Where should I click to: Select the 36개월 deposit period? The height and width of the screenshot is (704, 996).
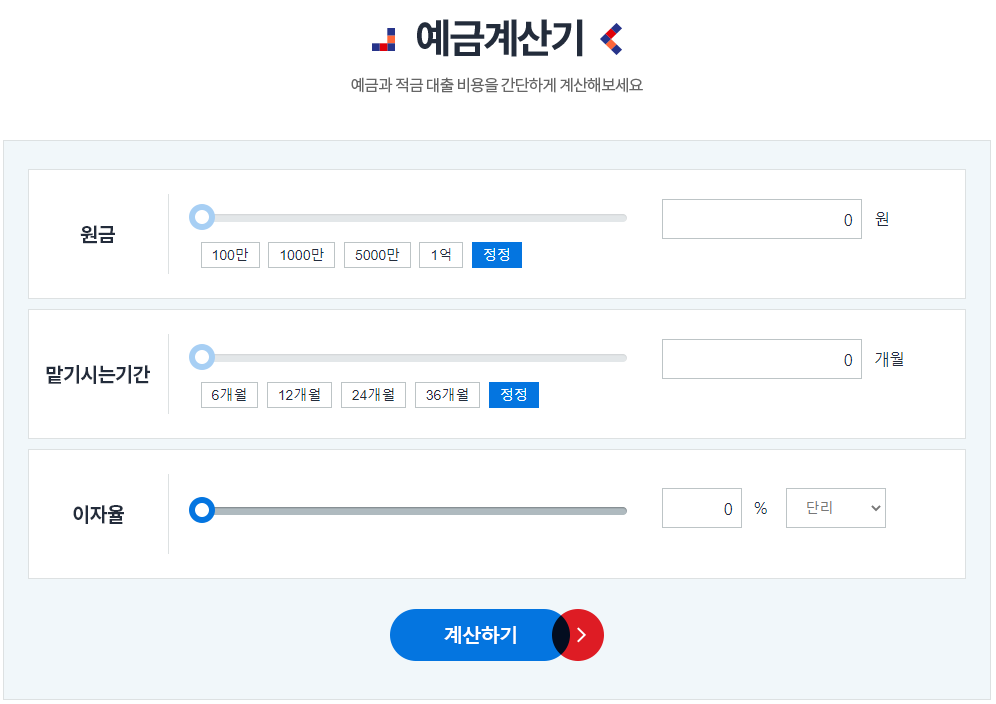pyautogui.click(x=447, y=394)
